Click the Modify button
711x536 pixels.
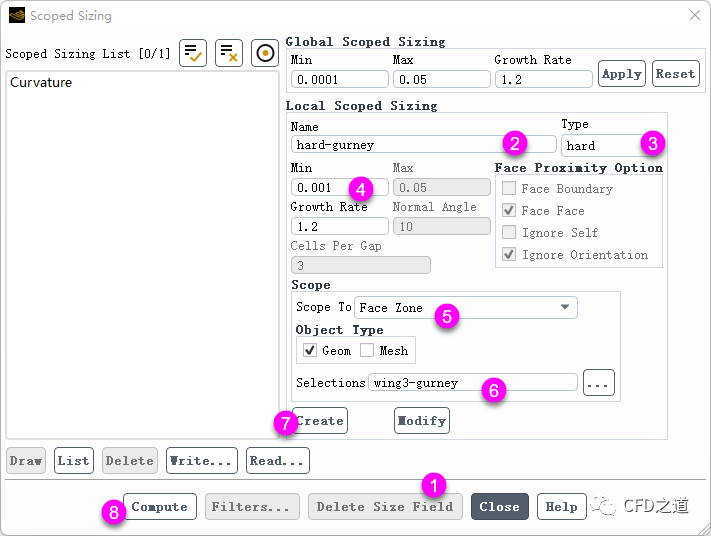[x=422, y=420]
